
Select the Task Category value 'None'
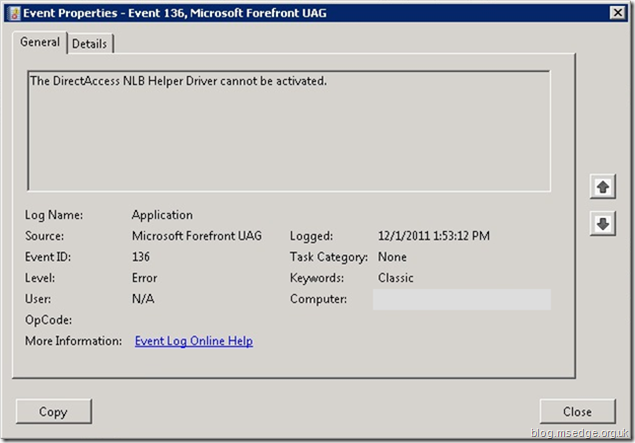392,257
